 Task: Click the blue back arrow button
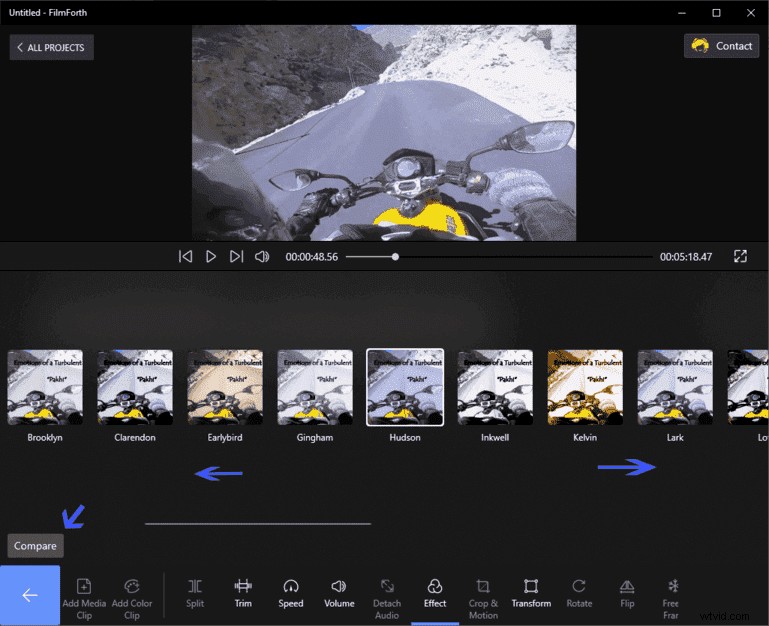[x=30, y=595]
